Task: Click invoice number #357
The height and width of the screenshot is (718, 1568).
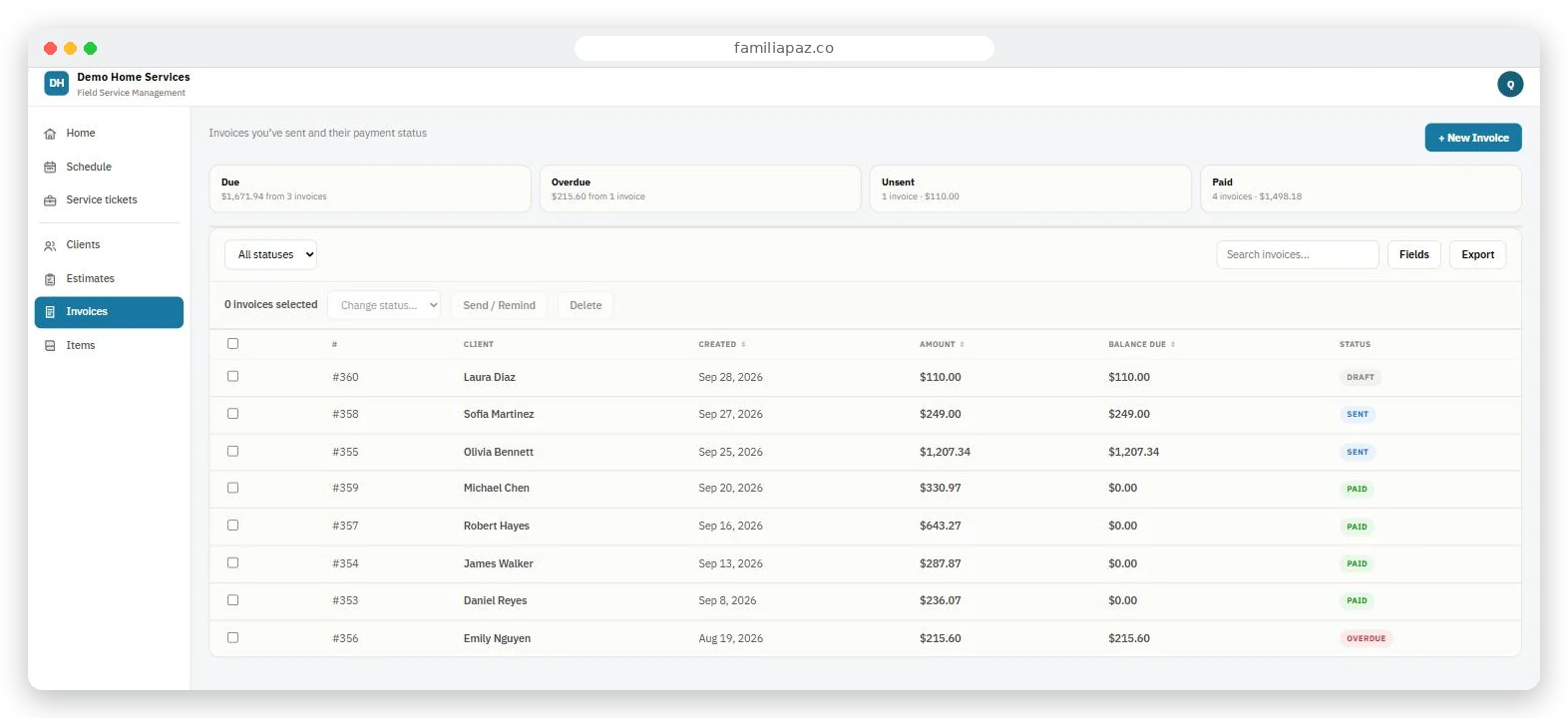Action: coord(345,526)
